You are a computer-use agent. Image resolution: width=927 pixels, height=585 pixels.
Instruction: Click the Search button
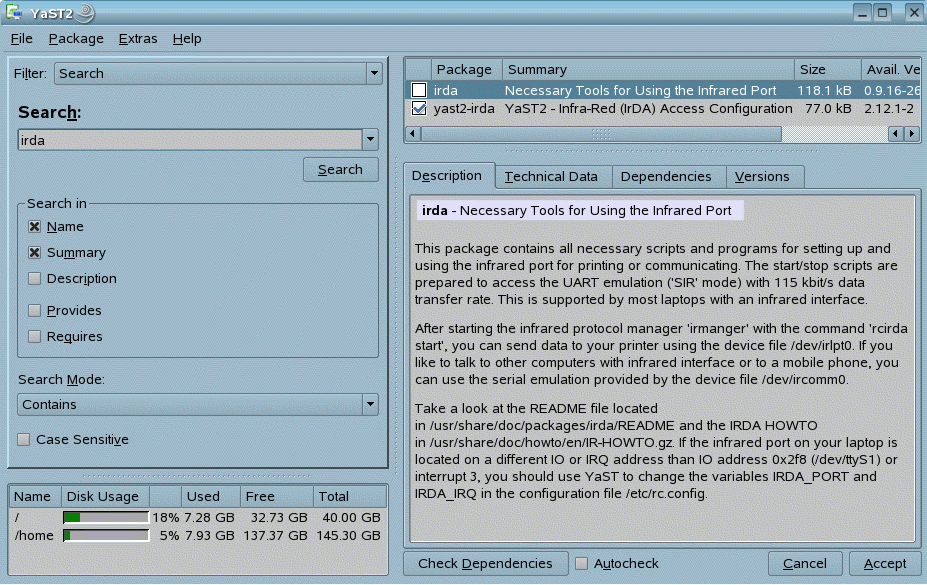point(341,170)
